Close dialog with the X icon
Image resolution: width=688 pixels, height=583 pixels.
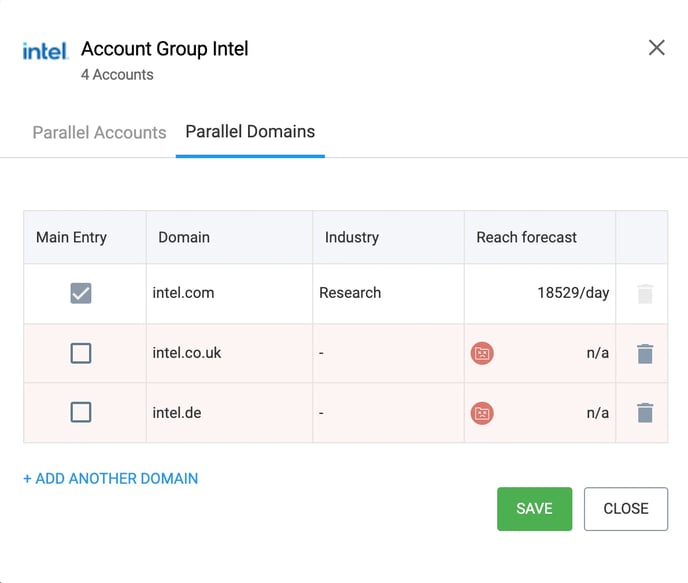(656, 47)
